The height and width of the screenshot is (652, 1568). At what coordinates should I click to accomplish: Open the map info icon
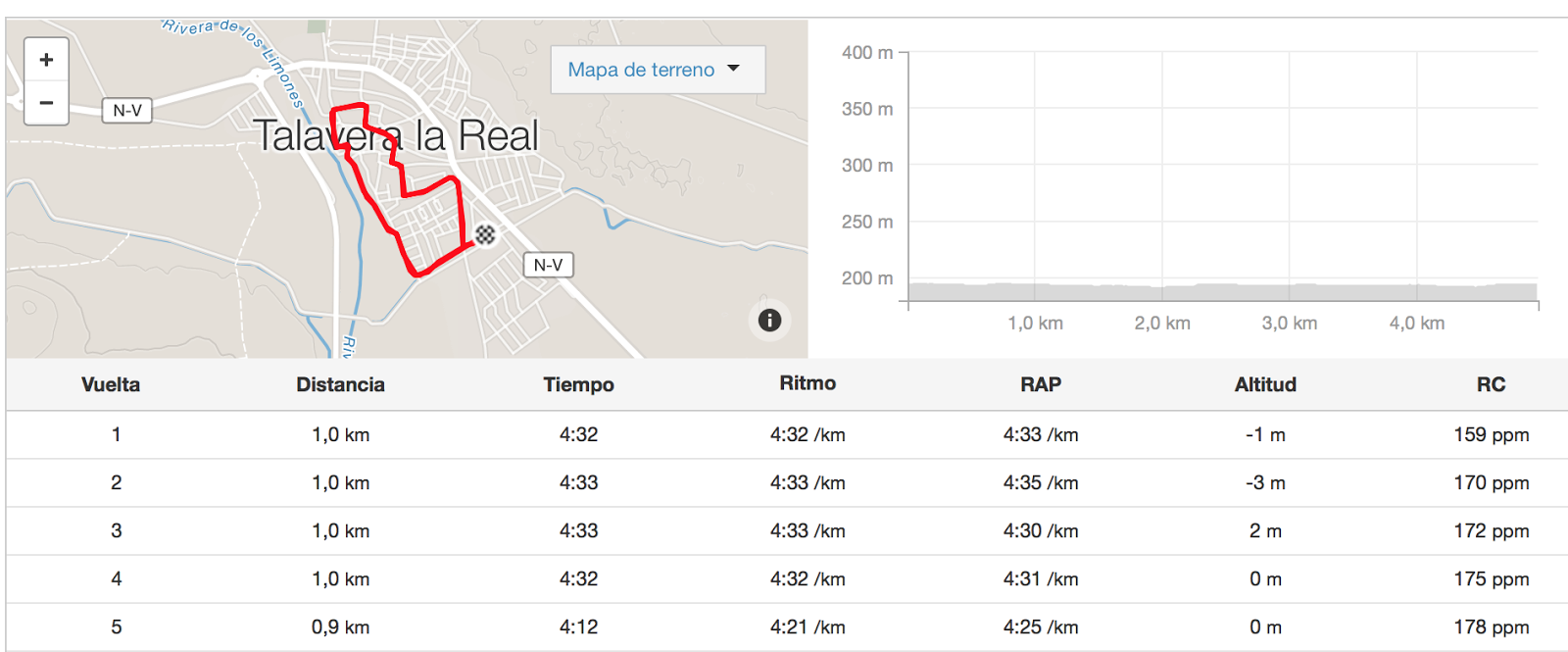point(769,320)
